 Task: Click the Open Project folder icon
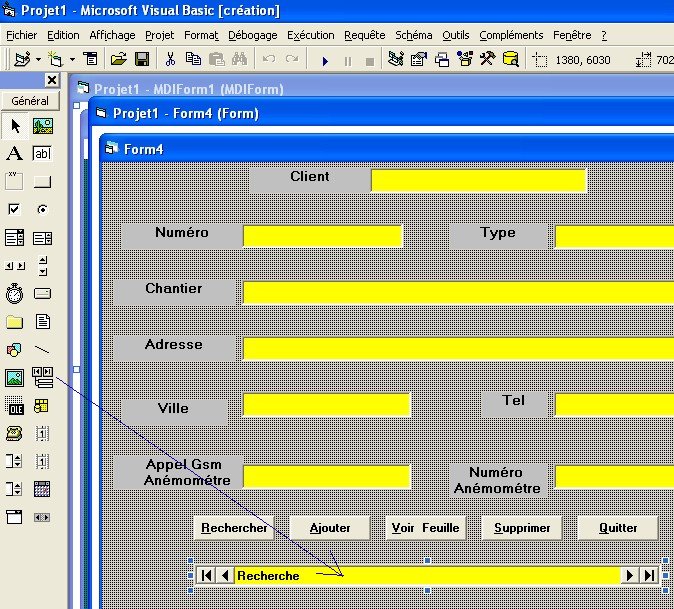[x=118, y=59]
